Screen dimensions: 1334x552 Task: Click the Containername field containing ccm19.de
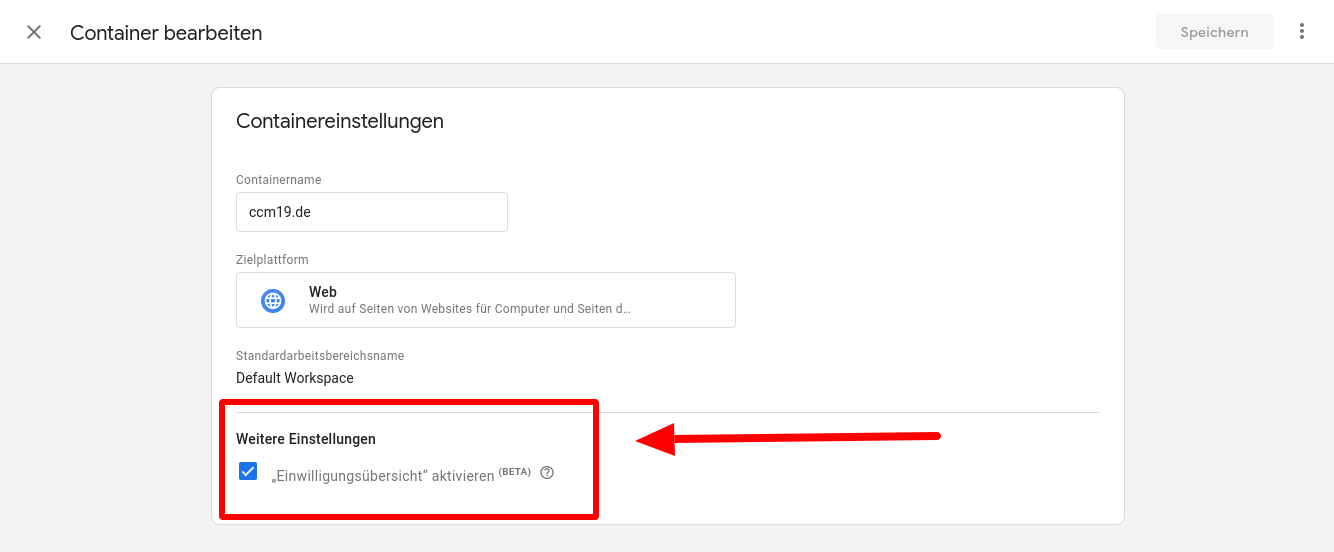tap(371, 212)
